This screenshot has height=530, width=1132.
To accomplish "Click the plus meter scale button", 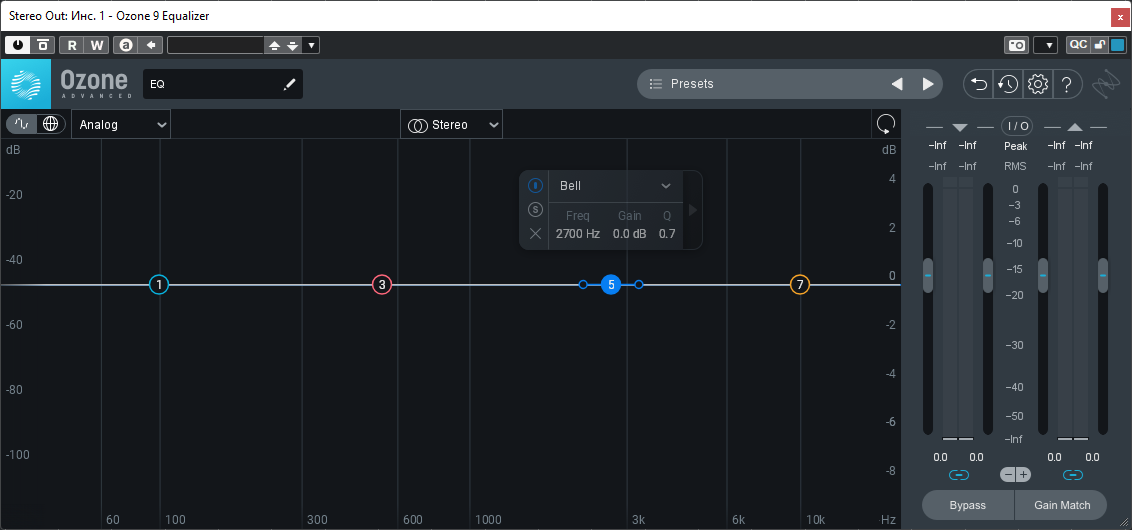I will [x=1024, y=475].
